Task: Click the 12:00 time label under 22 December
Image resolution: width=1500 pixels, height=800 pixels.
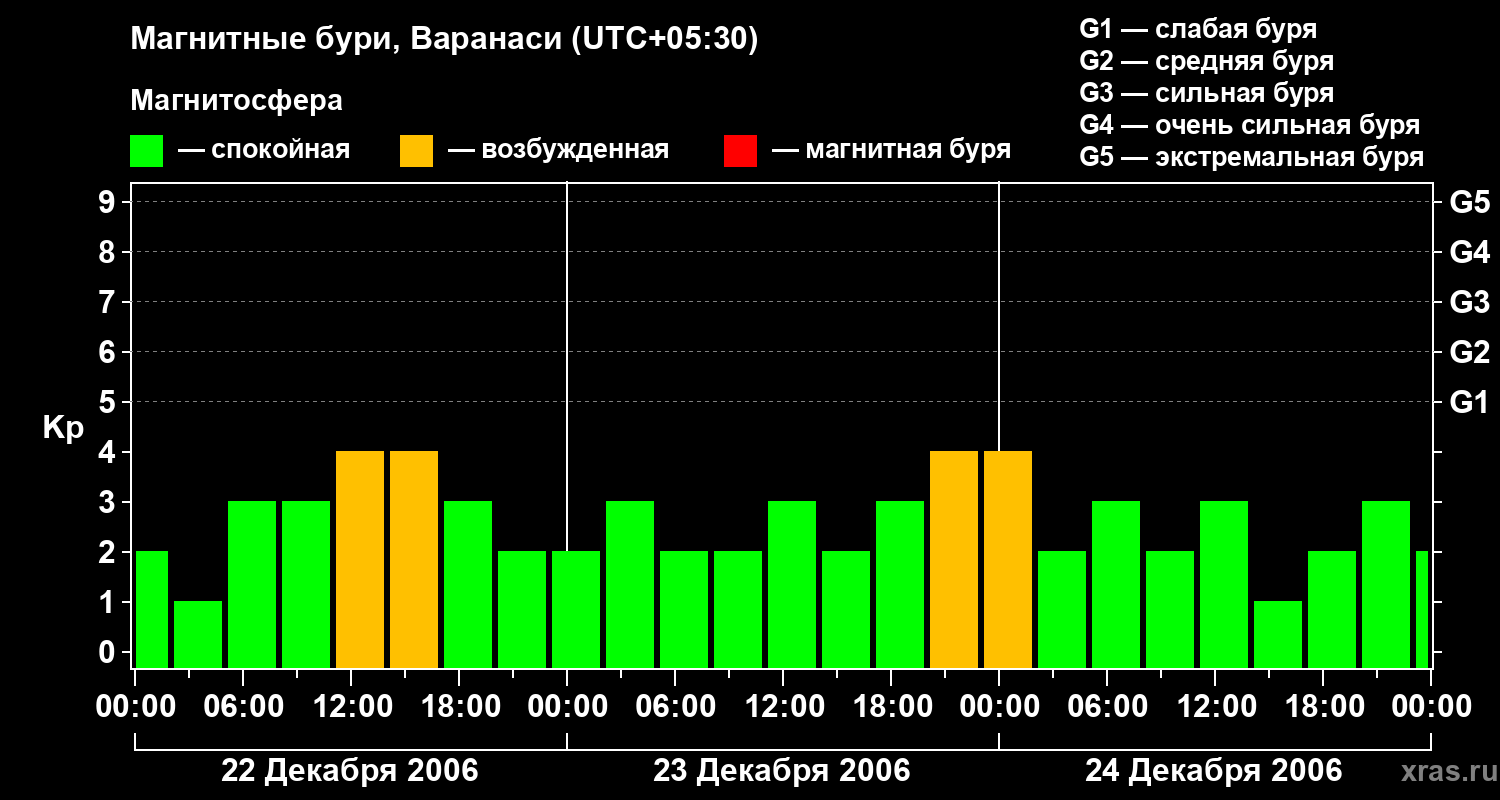Action: [351, 707]
